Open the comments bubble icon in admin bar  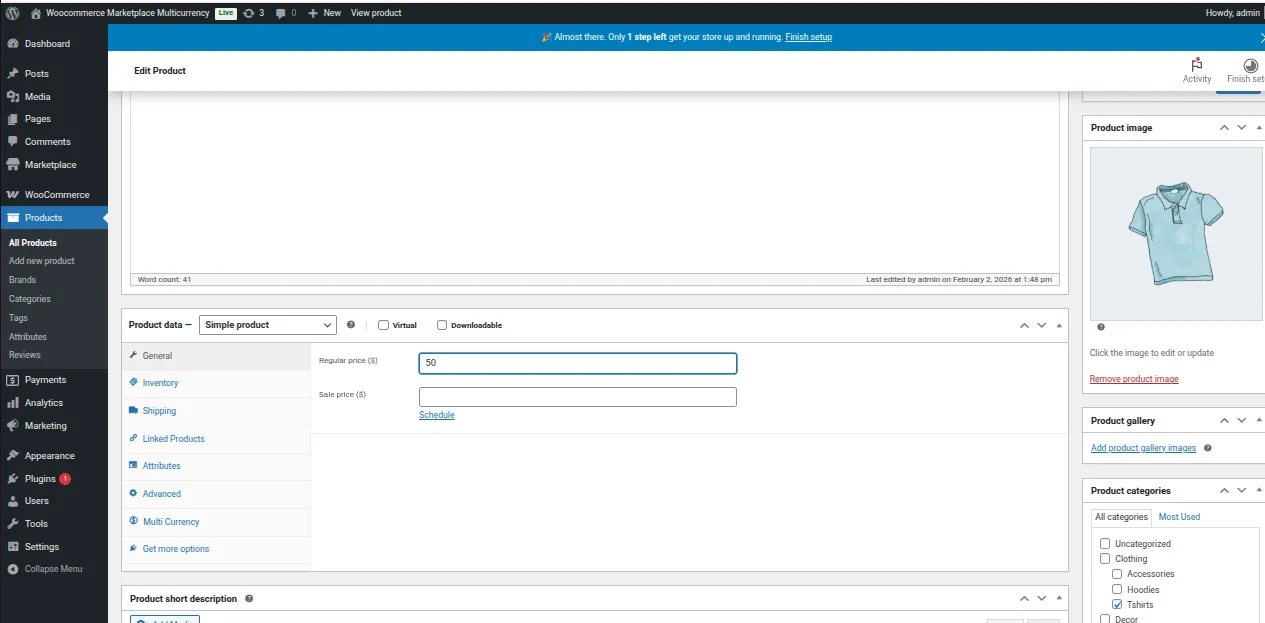281,13
